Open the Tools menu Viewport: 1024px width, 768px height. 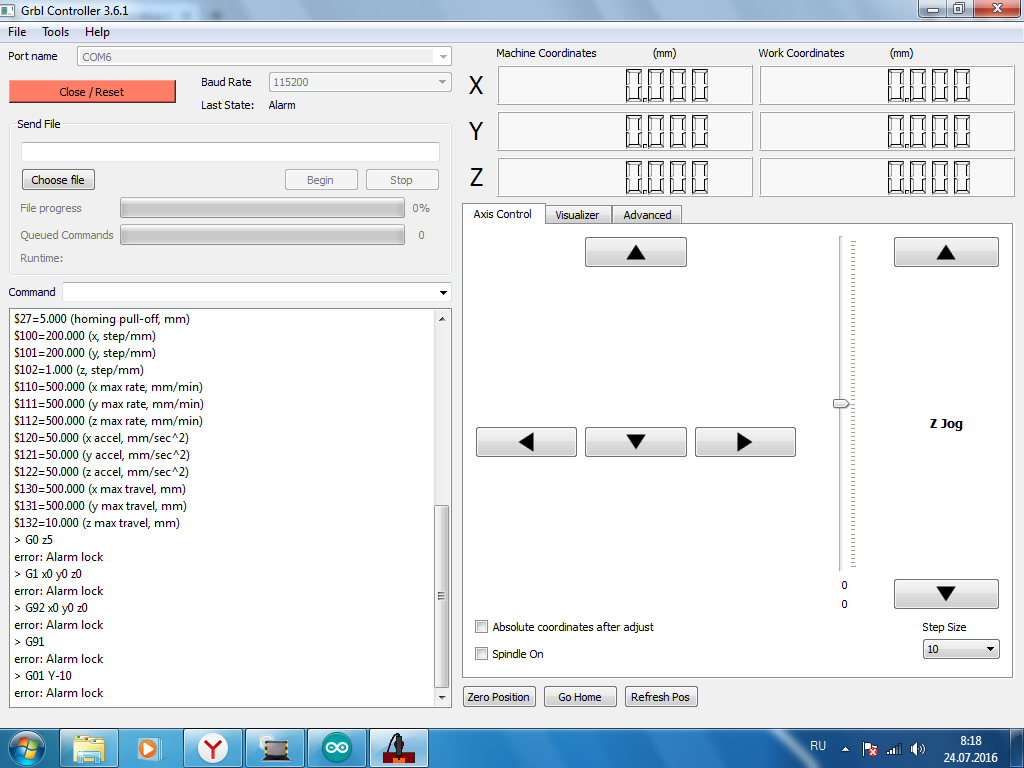56,32
